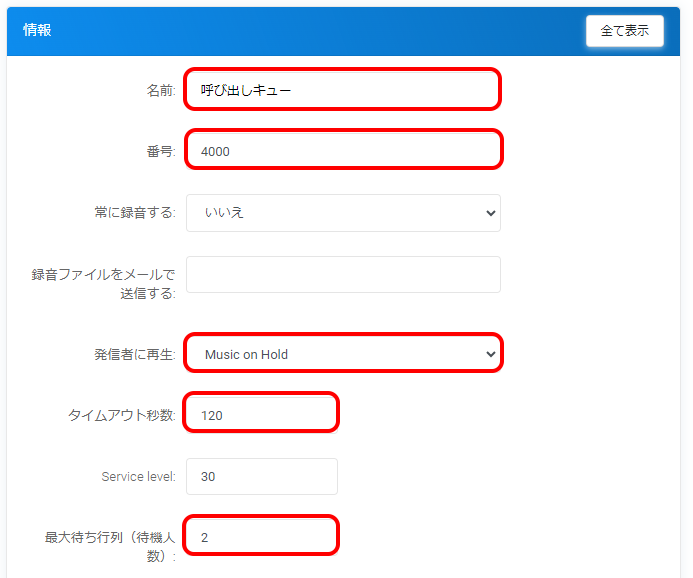Screen dimensions: 693x578
Task: Click the chevron arrow on Music on Hold select
Action: pos(489,354)
